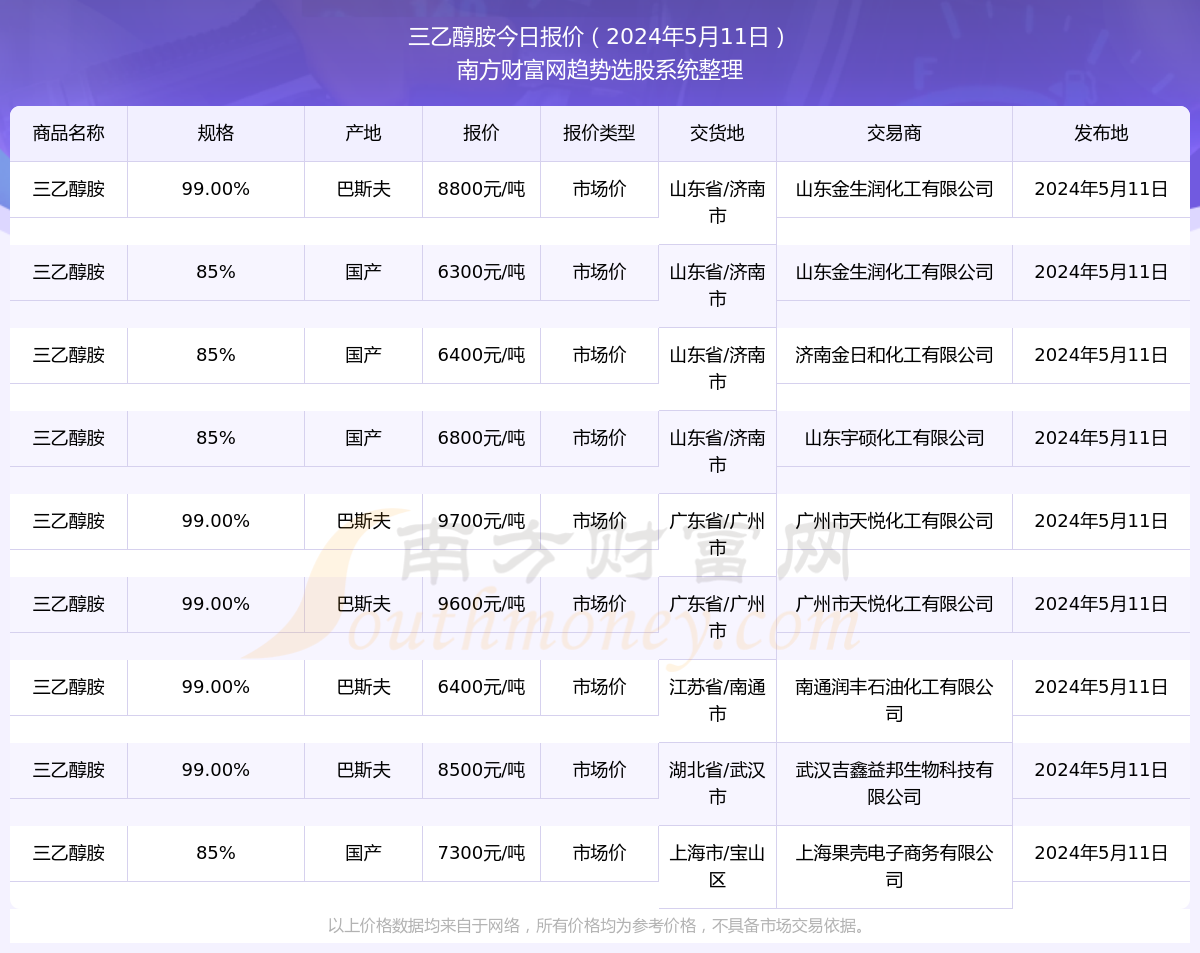The height and width of the screenshot is (953, 1200).
Task: Click 巴斯夫 origin in the 南通润丰 row
Action: coord(364,686)
